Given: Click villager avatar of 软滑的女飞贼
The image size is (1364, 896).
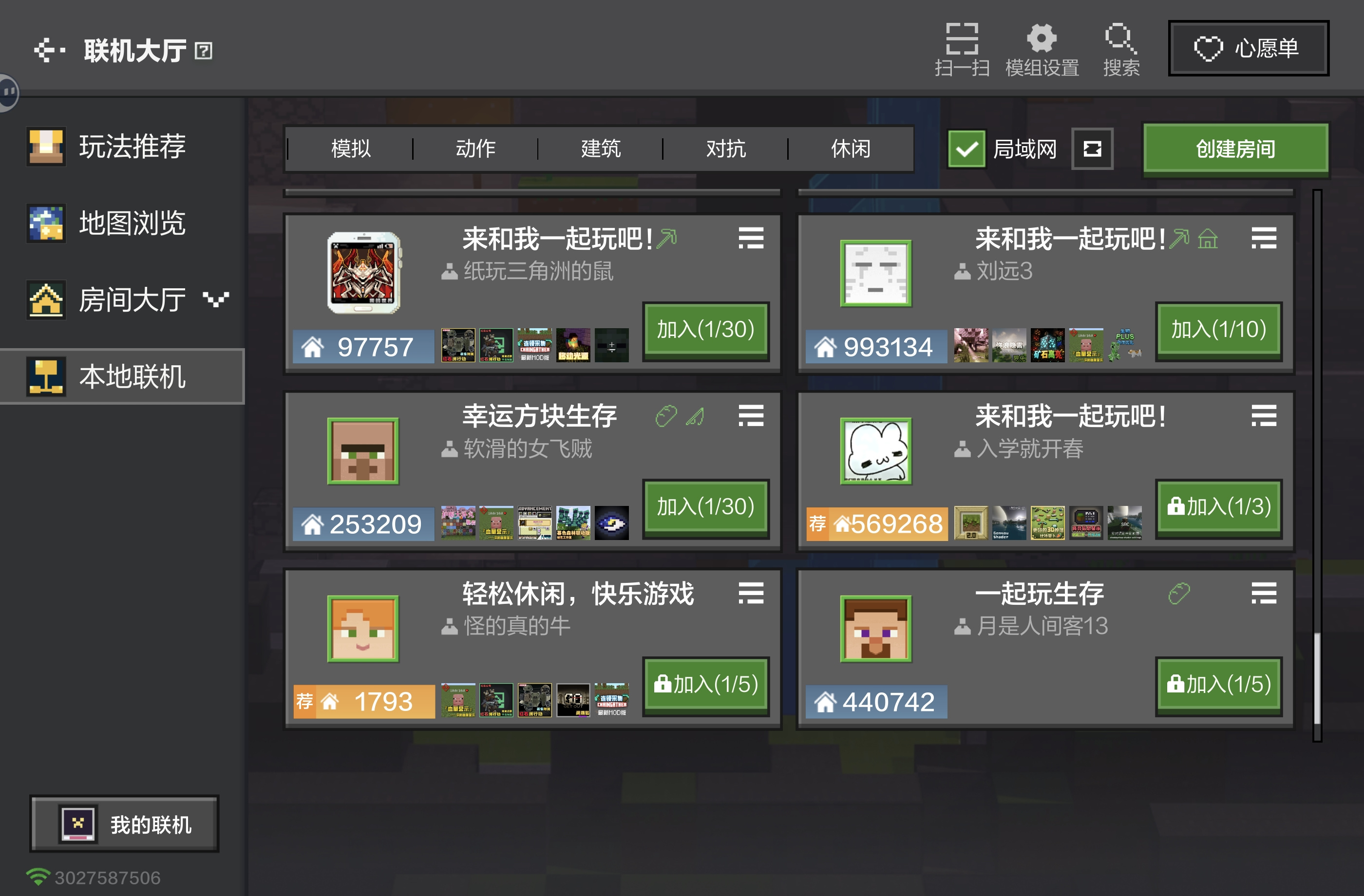Looking at the screenshot, I should 363,451.
